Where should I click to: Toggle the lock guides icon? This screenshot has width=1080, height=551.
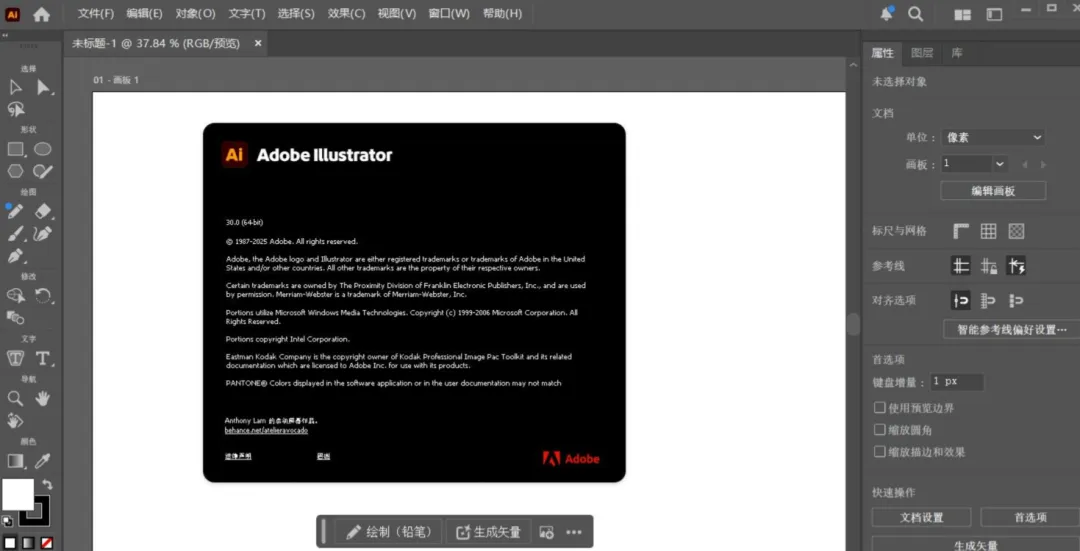tap(989, 265)
